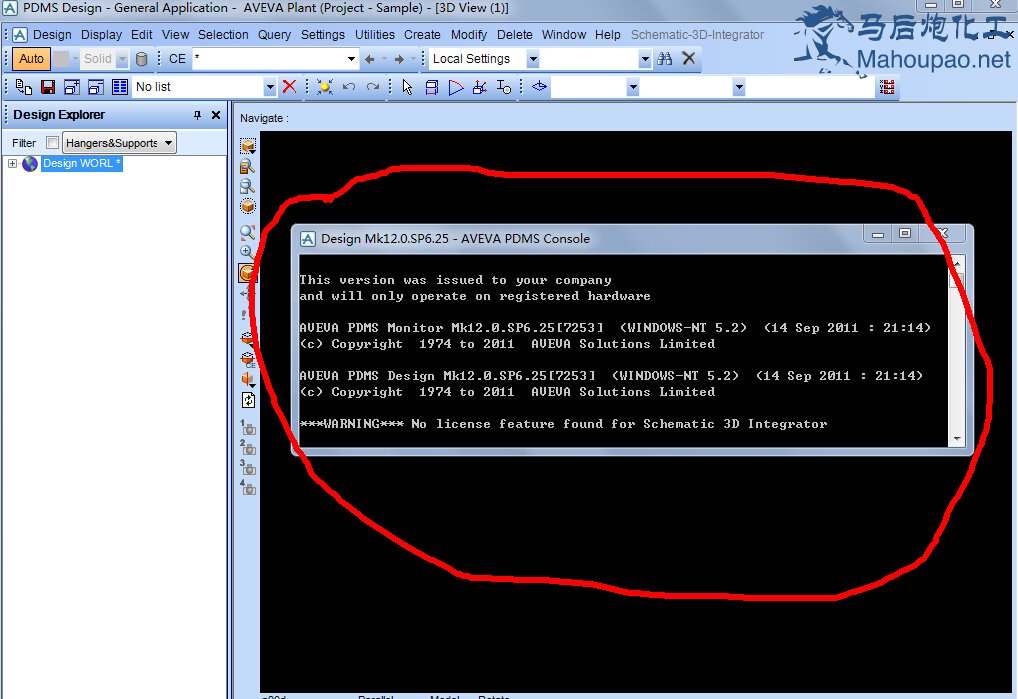
Task: Click the undo arrow icon
Action: 349,87
